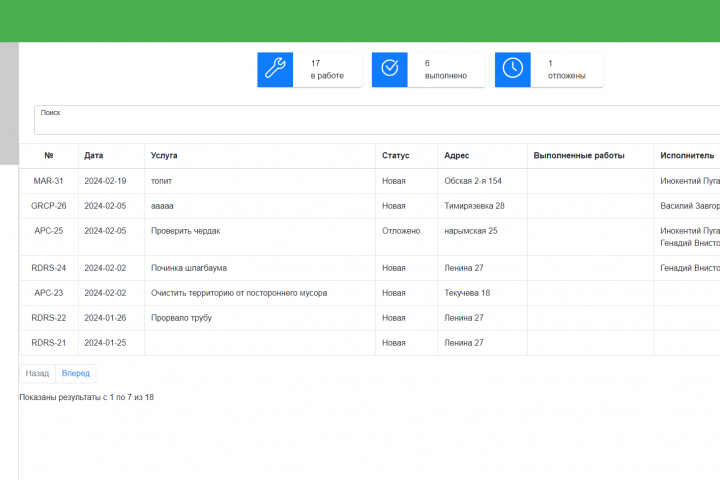Go to next page with Вперед
720x480 pixels.
click(76, 373)
